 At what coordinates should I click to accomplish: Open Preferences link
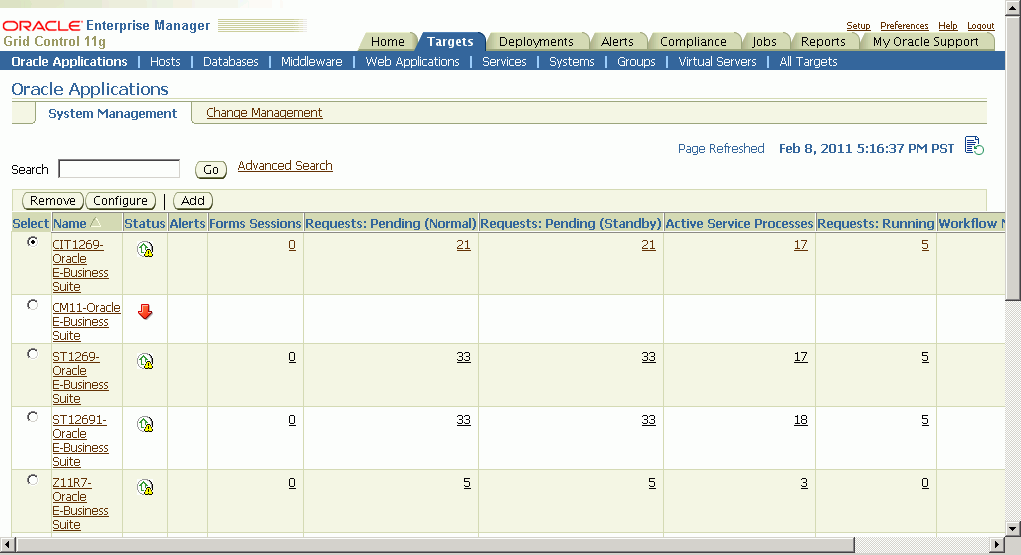pyautogui.click(x=904, y=25)
